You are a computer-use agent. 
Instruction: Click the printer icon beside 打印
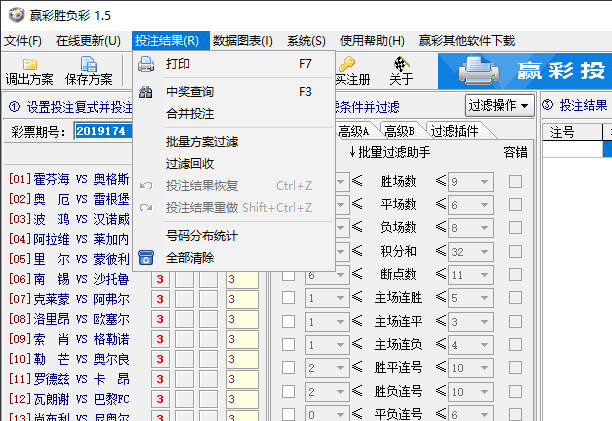pyautogui.click(x=146, y=64)
